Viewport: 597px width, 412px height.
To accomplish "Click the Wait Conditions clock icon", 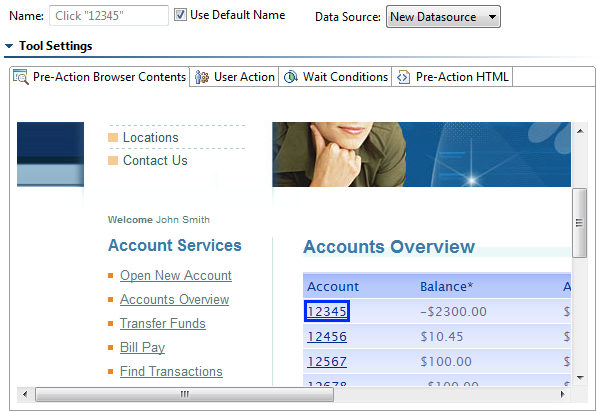I will pyautogui.click(x=291, y=77).
